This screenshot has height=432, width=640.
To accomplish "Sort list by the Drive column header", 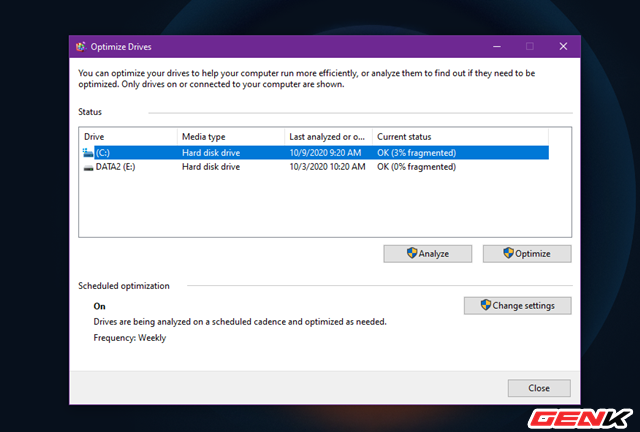I will point(128,136).
